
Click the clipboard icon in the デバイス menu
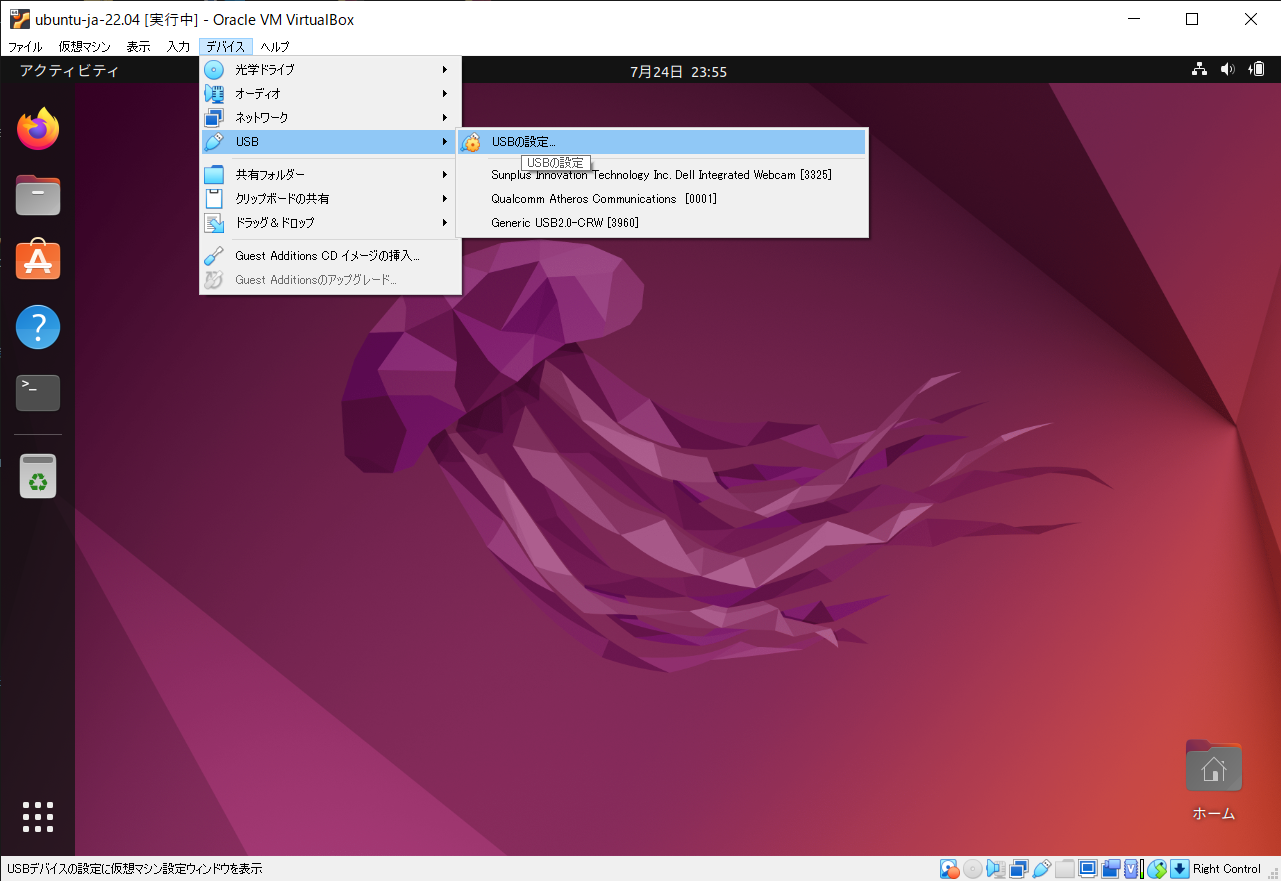tap(214, 199)
